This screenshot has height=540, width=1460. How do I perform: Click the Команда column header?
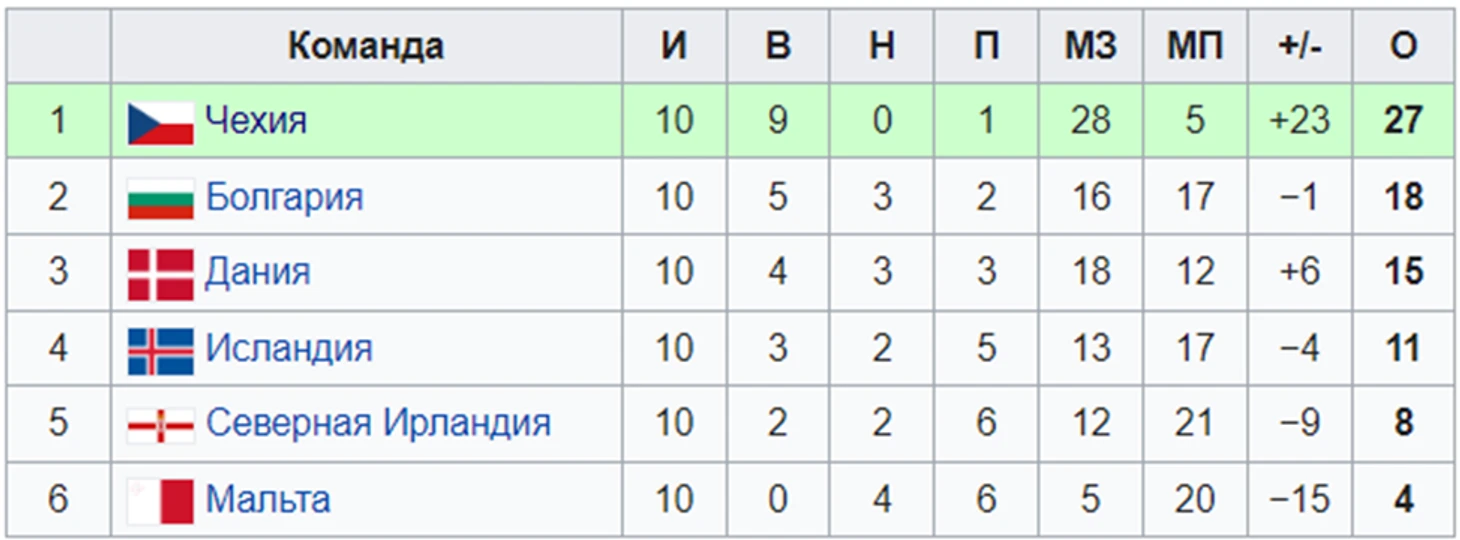click(x=367, y=46)
